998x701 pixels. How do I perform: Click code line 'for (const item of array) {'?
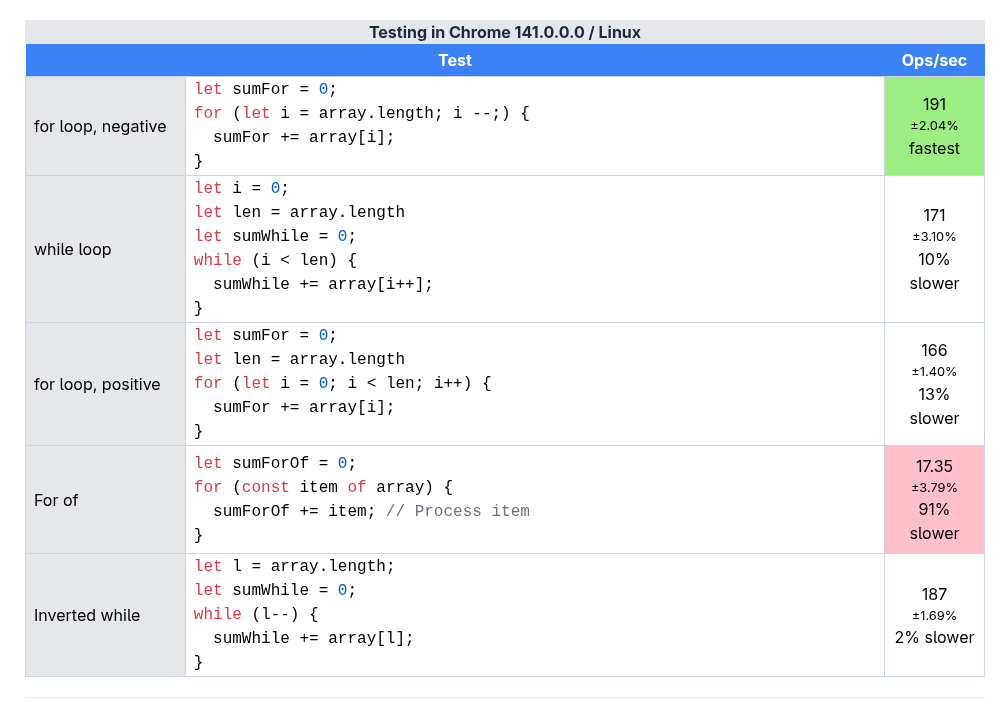click(323, 487)
